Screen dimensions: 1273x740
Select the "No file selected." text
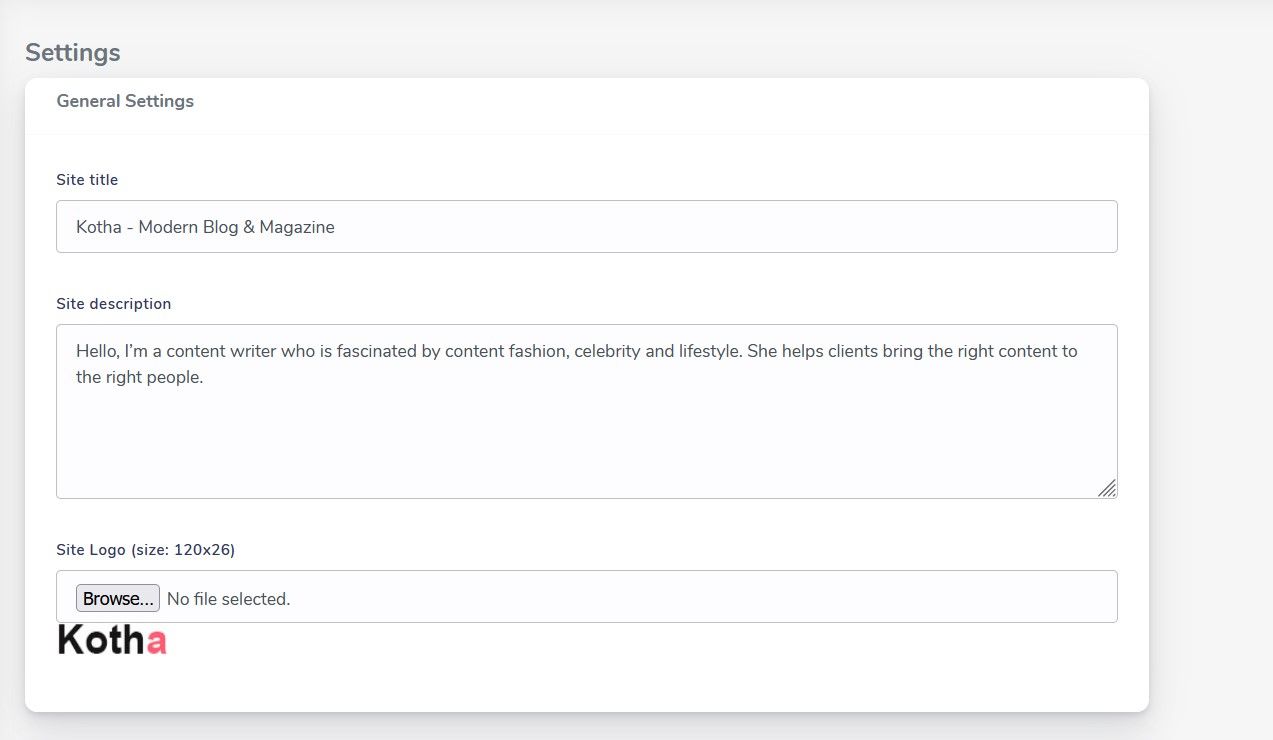pyautogui.click(x=228, y=599)
